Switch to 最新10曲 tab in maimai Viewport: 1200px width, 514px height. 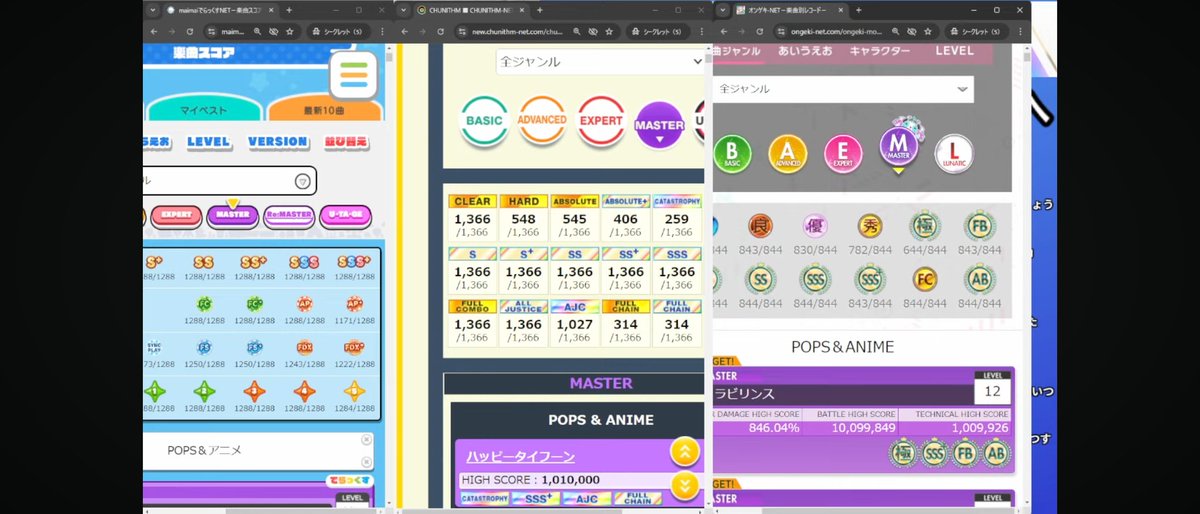(325, 110)
